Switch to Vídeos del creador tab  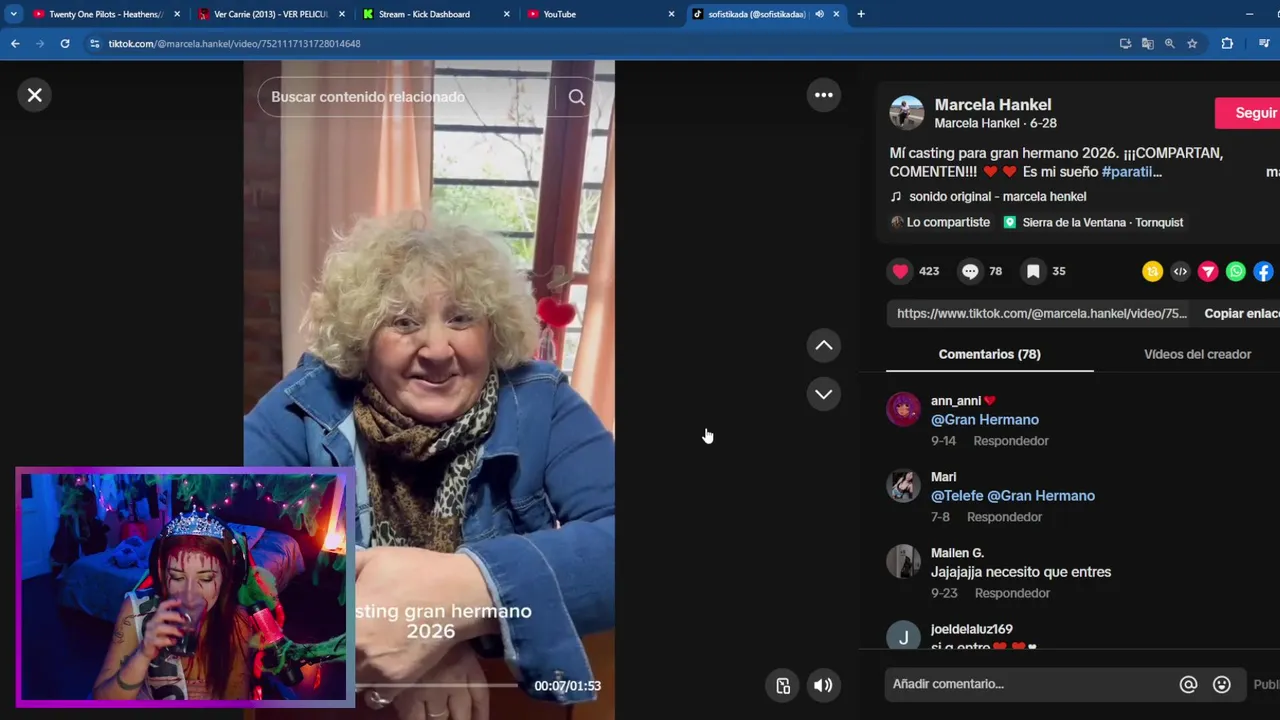click(x=1197, y=354)
